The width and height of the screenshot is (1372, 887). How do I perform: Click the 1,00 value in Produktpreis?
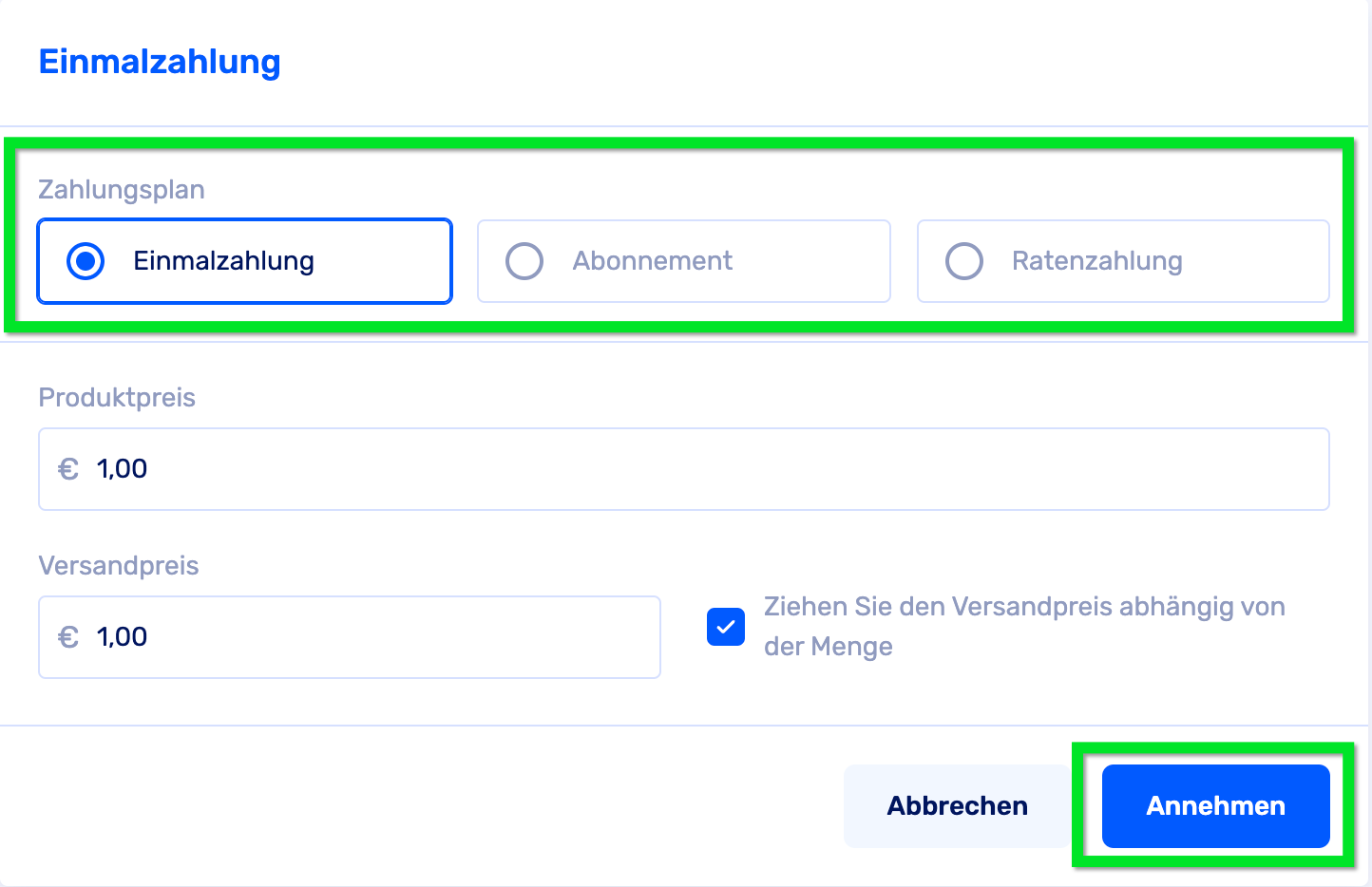pos(122,469)
